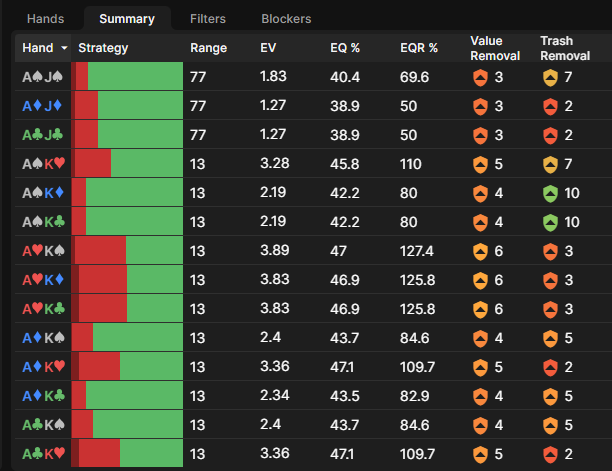Click yellow Trash Removal shield in A♠J♠ row
The height and width of the screenshot is (471, 612).
pyautogui.click(x=549, y=77)
